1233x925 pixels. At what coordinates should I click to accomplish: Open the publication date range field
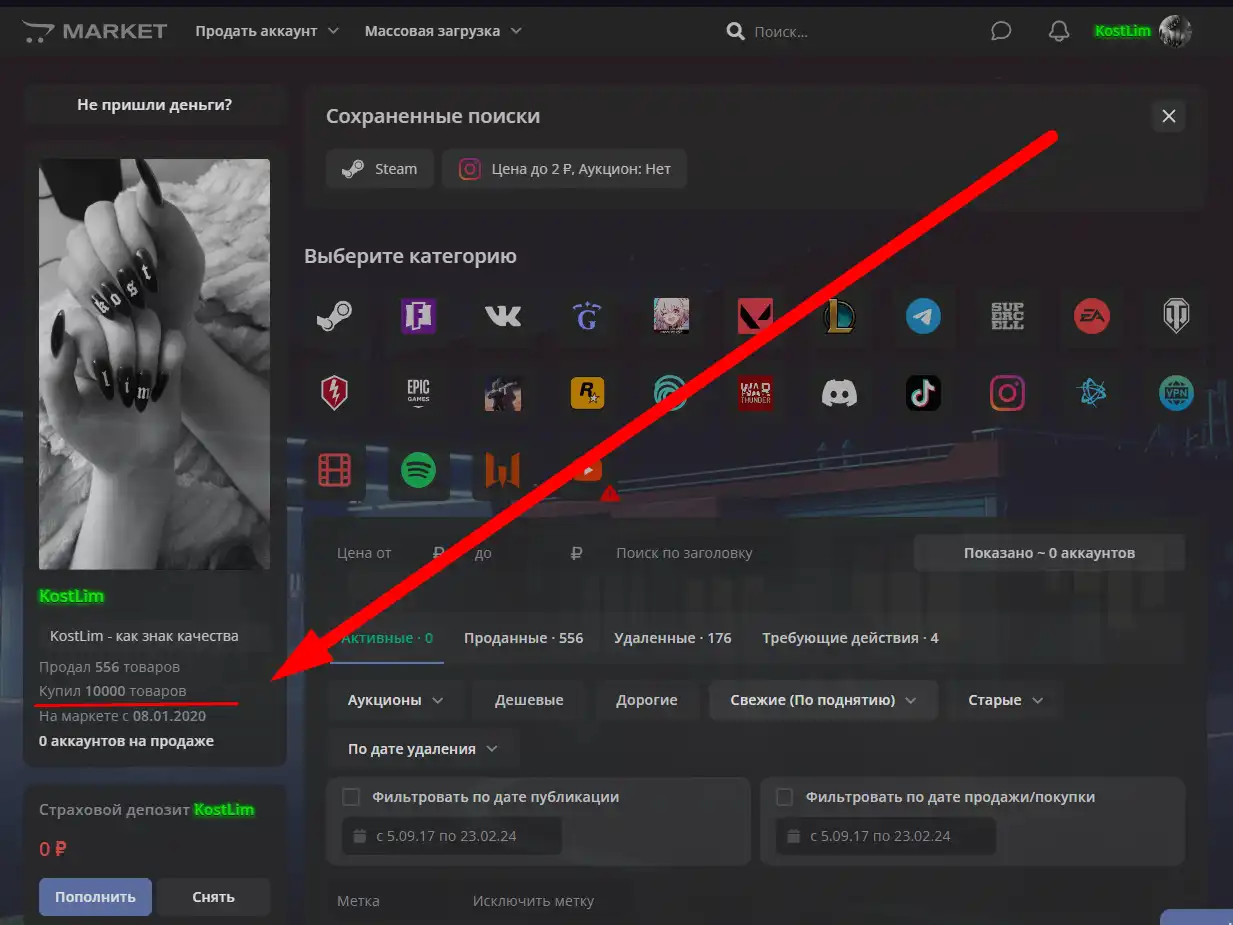pyautogui.click(x=451, y=836)
